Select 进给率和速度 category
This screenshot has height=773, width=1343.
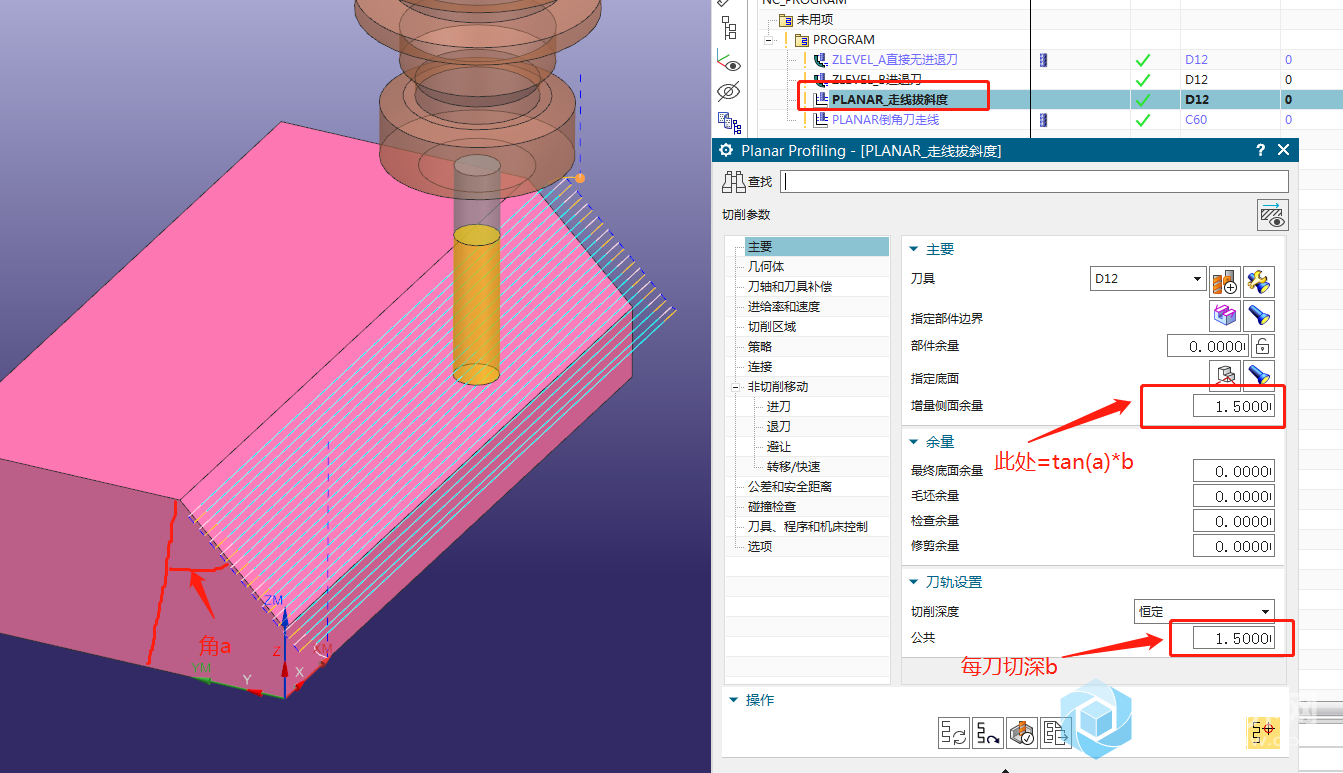pyautogui.click(x=784, y=307)
